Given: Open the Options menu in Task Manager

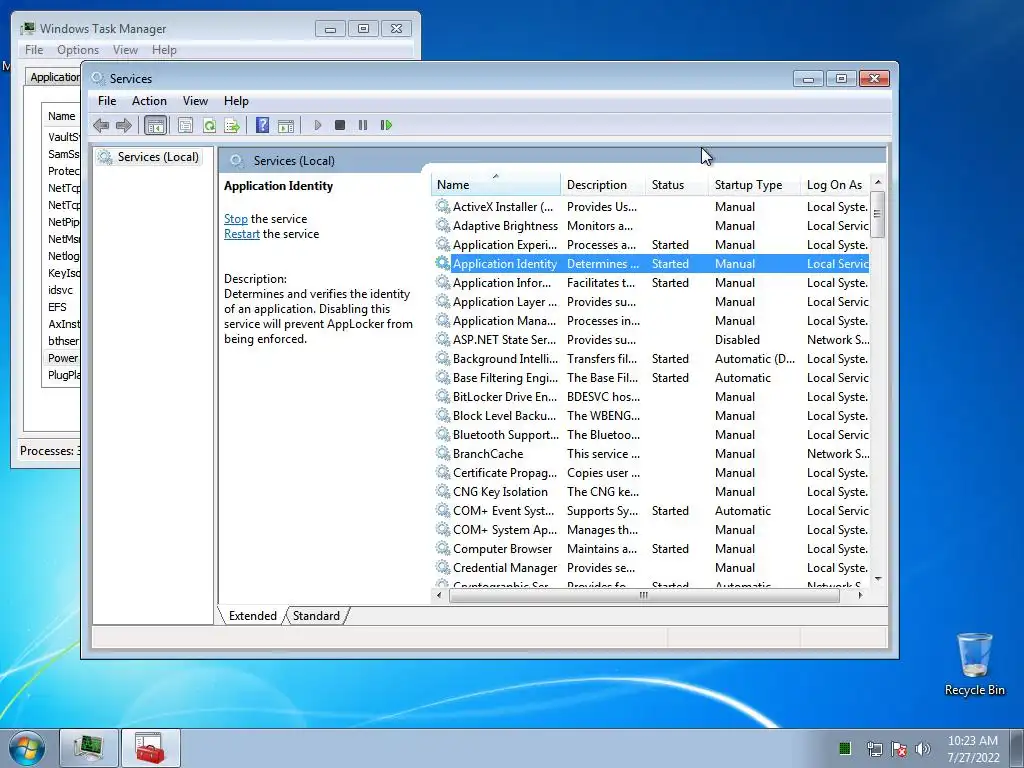Looking at the screenshot, I should point(78,50).
